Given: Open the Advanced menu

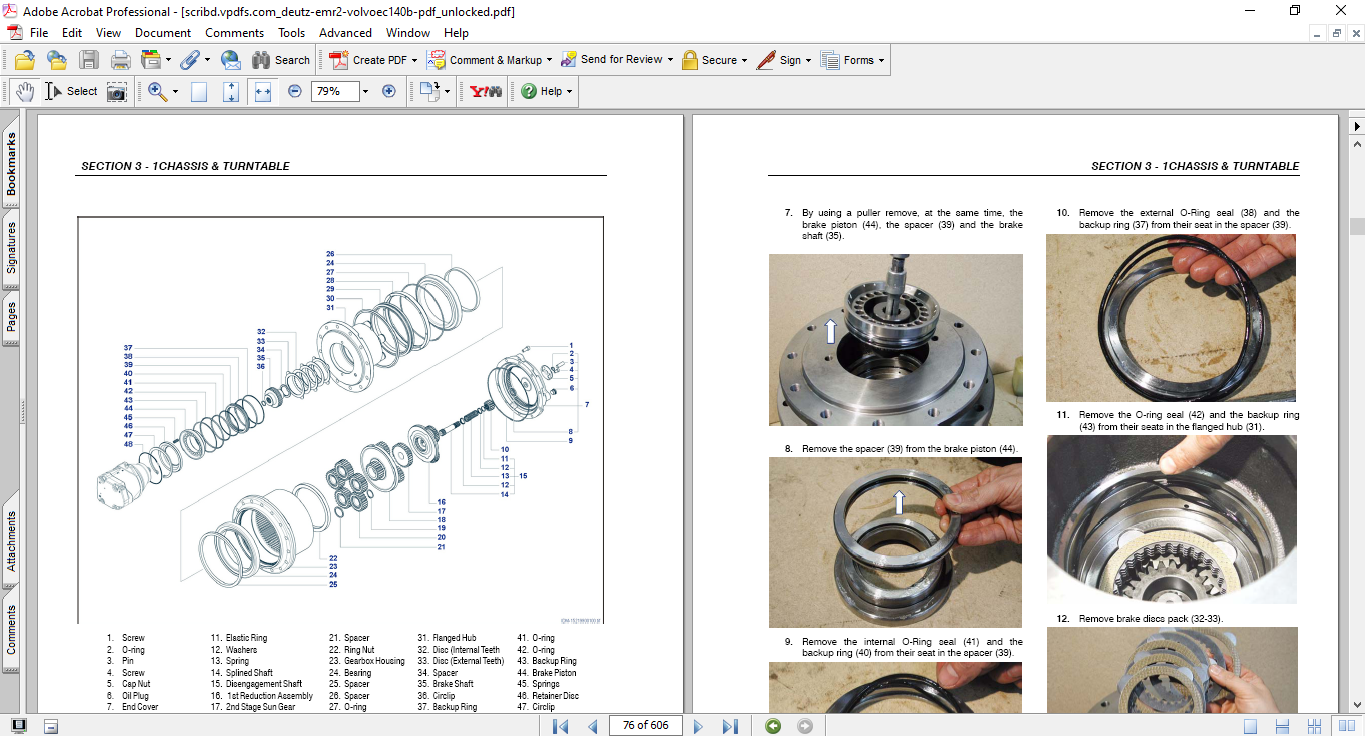Looking at the screenshot, I should [346, 33].
